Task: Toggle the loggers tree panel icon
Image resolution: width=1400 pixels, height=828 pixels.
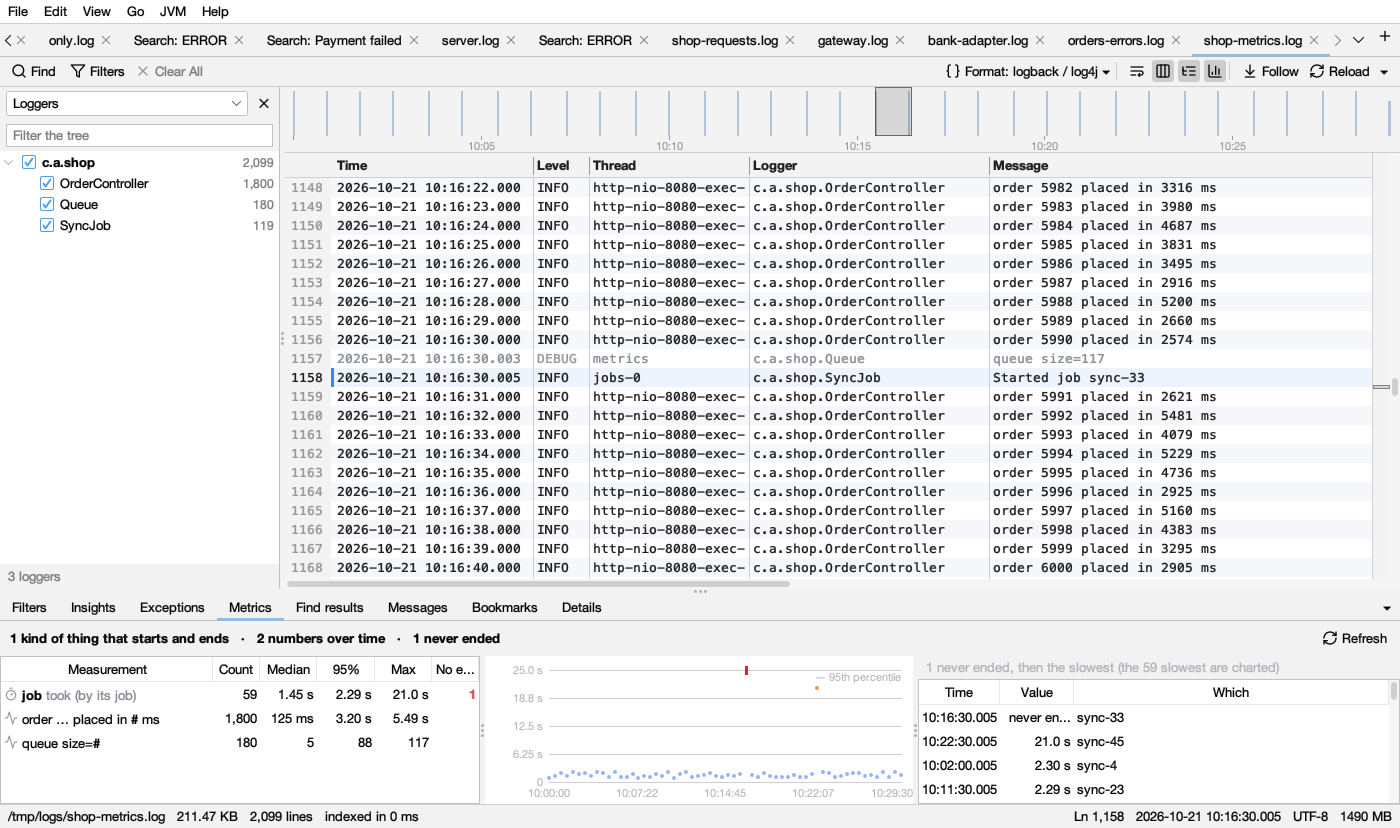Action: (1189, 71)
